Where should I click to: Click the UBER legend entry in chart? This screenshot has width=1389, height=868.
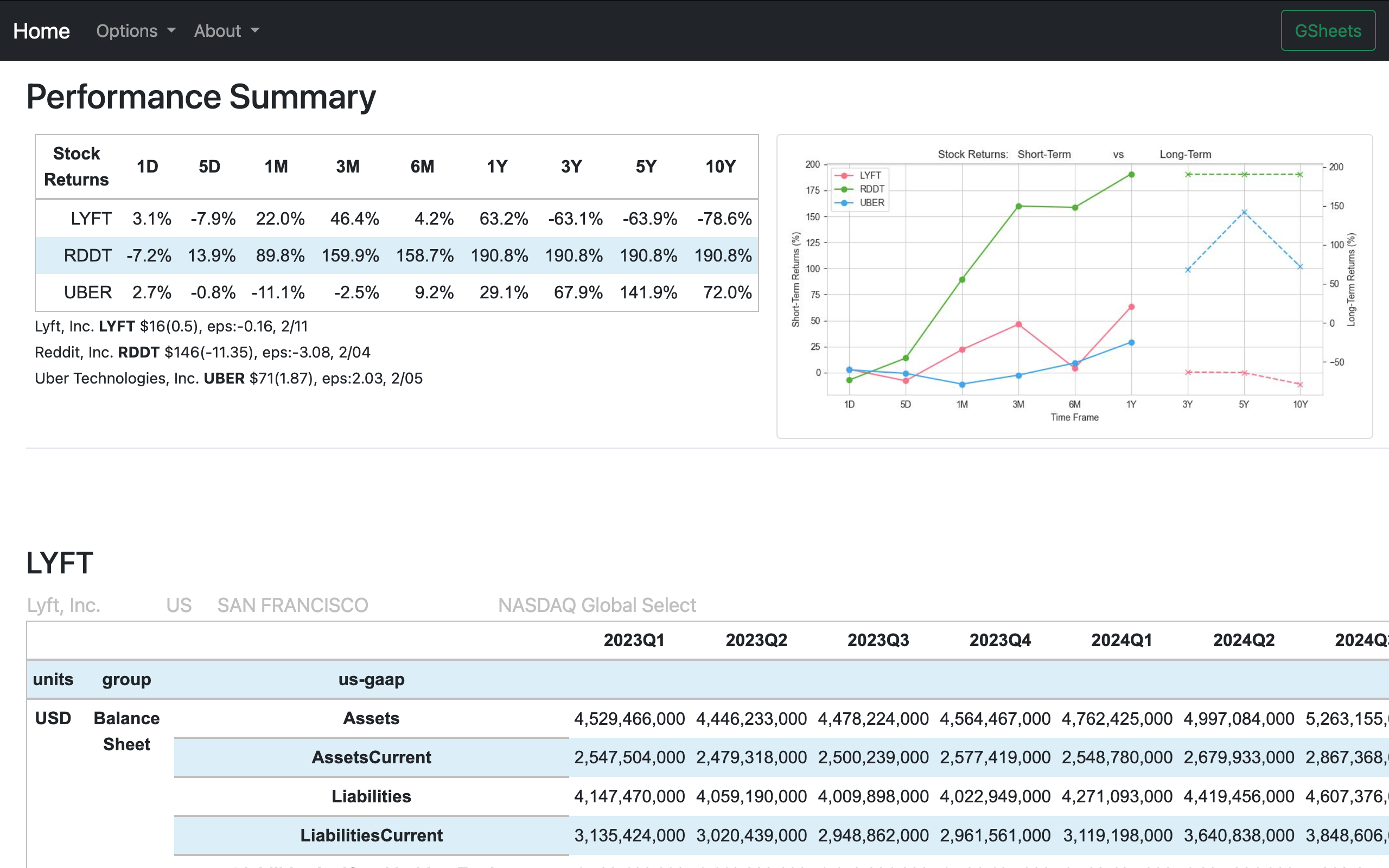tap(860, 203)
